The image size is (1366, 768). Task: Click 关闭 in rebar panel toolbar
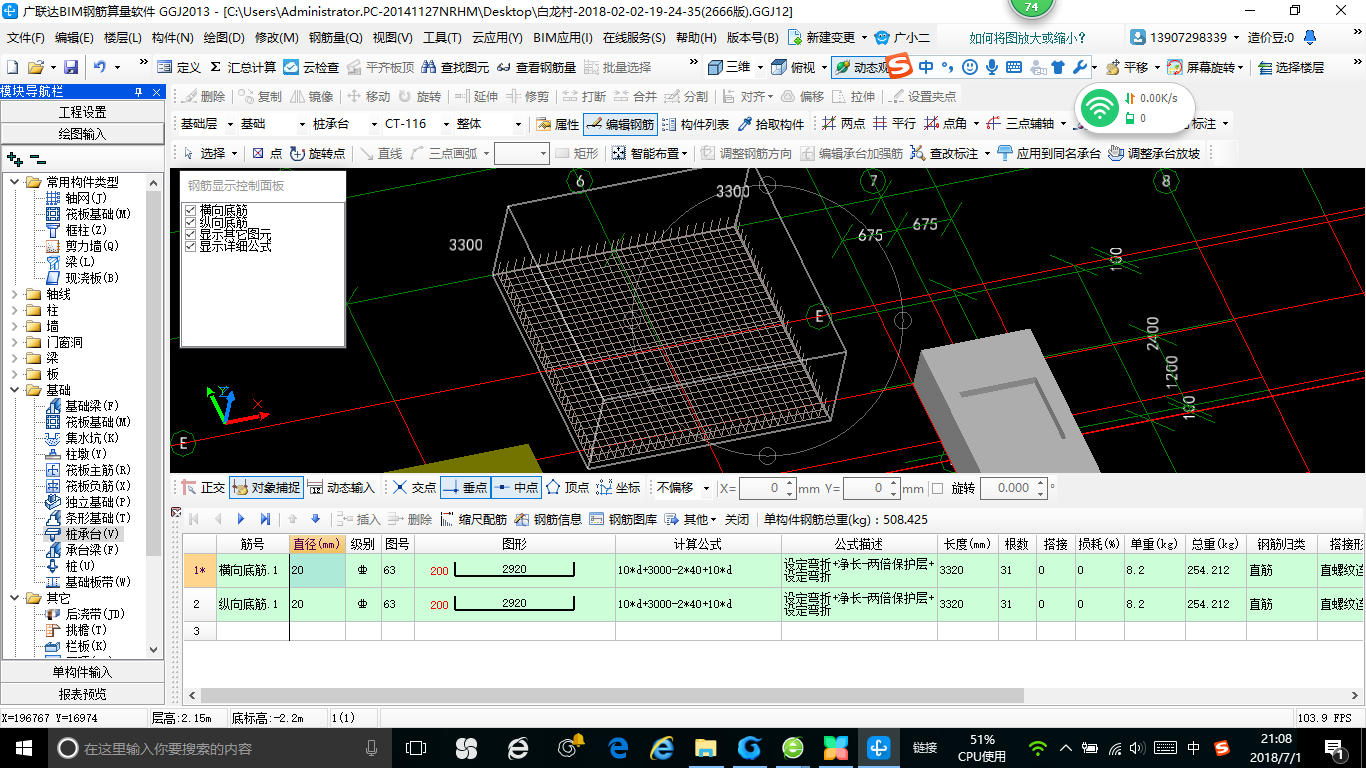click(737, 519)
